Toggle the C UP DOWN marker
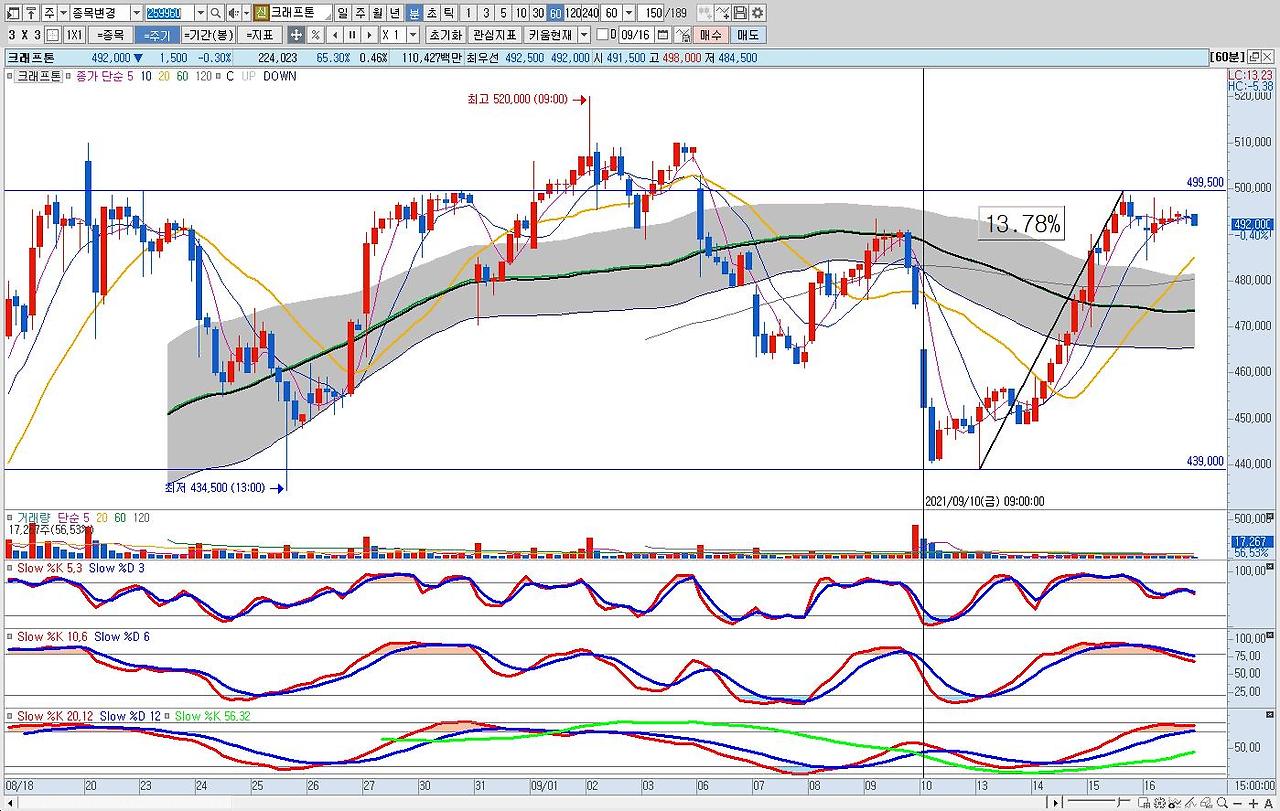Image resolution: width=1280 pixels, height=811 pixels. coord(220,76)
